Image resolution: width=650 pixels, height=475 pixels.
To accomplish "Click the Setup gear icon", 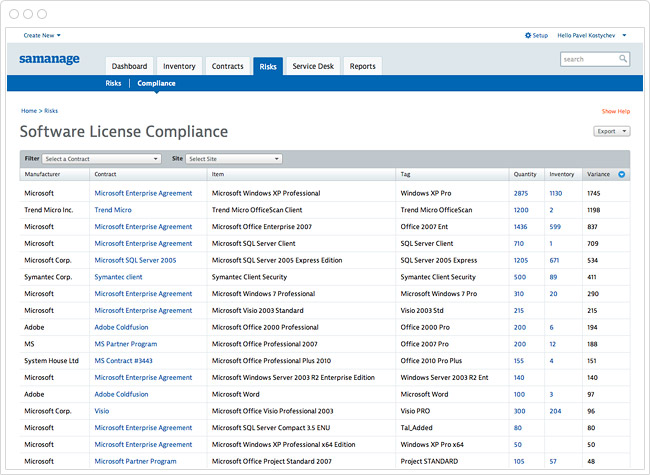I will pos(528,36).
